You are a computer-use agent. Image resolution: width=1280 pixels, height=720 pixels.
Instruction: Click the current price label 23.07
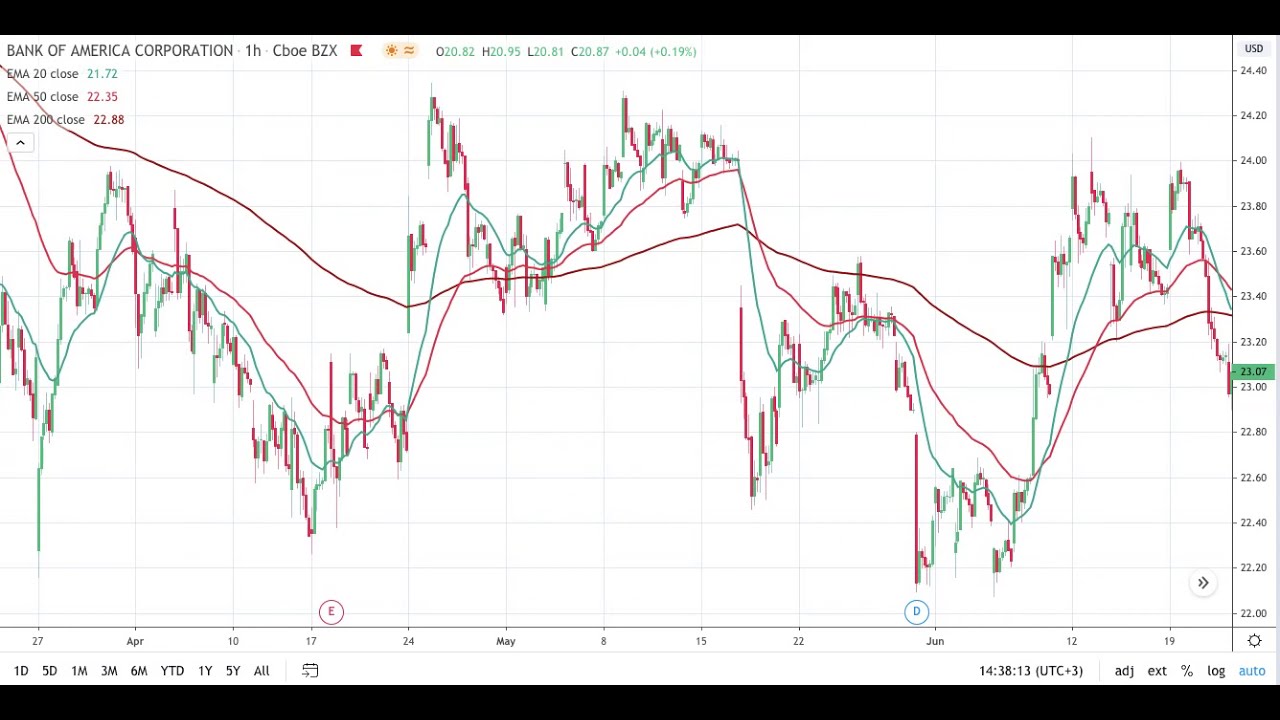pos(1253,372)
